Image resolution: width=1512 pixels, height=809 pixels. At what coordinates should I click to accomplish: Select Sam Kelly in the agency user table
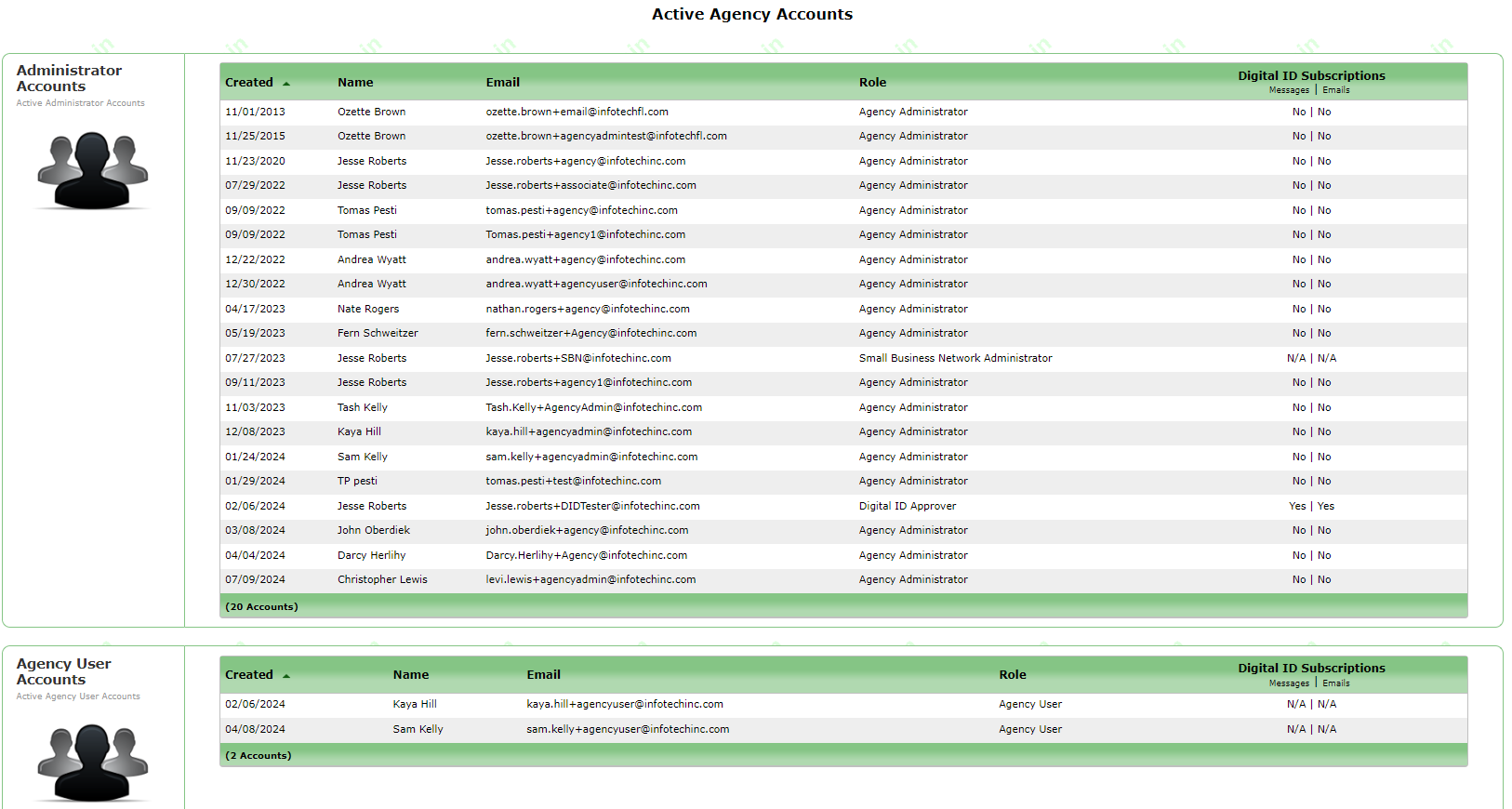point(418,729)
